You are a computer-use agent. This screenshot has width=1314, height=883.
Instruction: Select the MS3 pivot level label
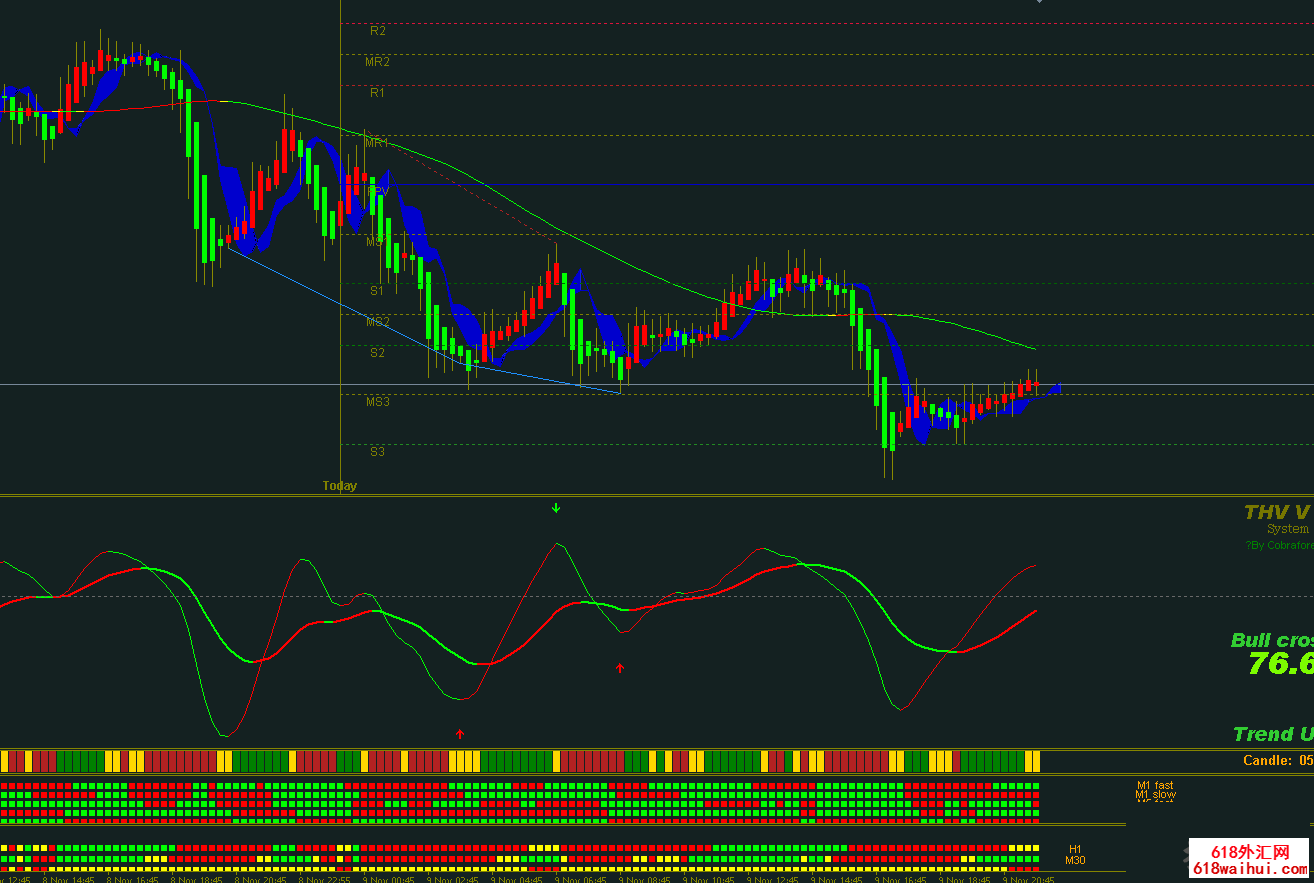pos(377,402)
